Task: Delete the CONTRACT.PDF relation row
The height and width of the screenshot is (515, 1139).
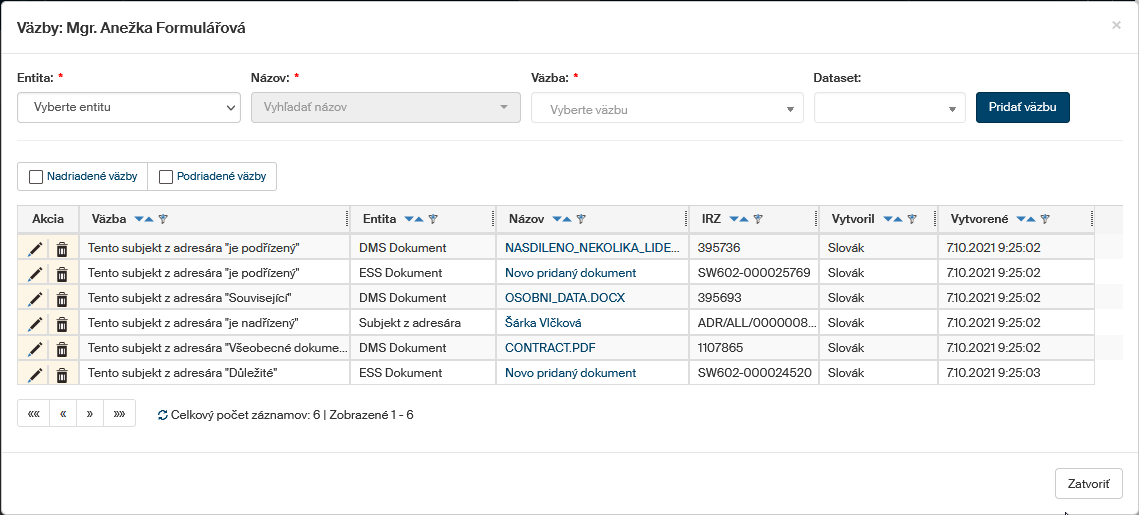Action: pyautogui.click(x=62, y=349)
